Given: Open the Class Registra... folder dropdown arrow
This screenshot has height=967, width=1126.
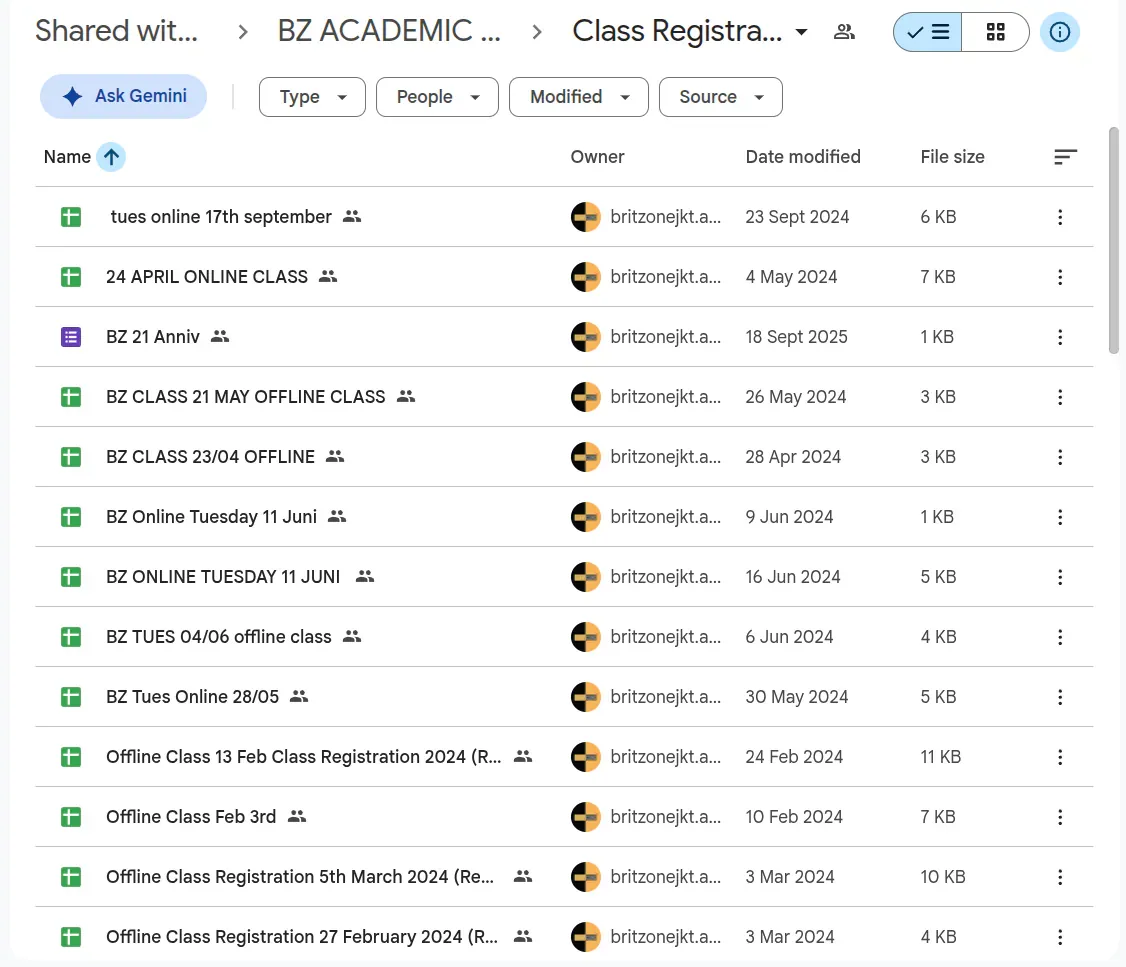Looking at the screenshot, I should pyautogui.click(x=801, y=32).
